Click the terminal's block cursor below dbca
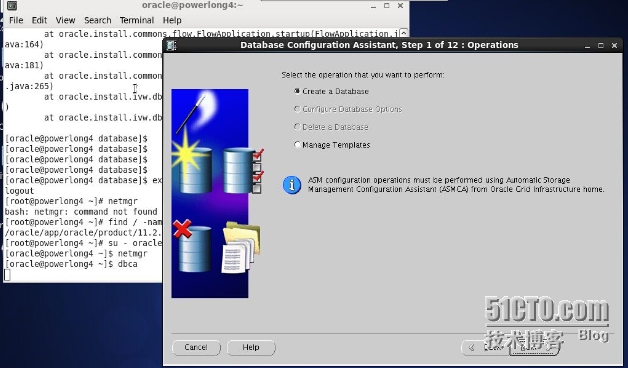The width and height of the screenshot is (628, 368). pyautogui.click(x=8, y=275)
